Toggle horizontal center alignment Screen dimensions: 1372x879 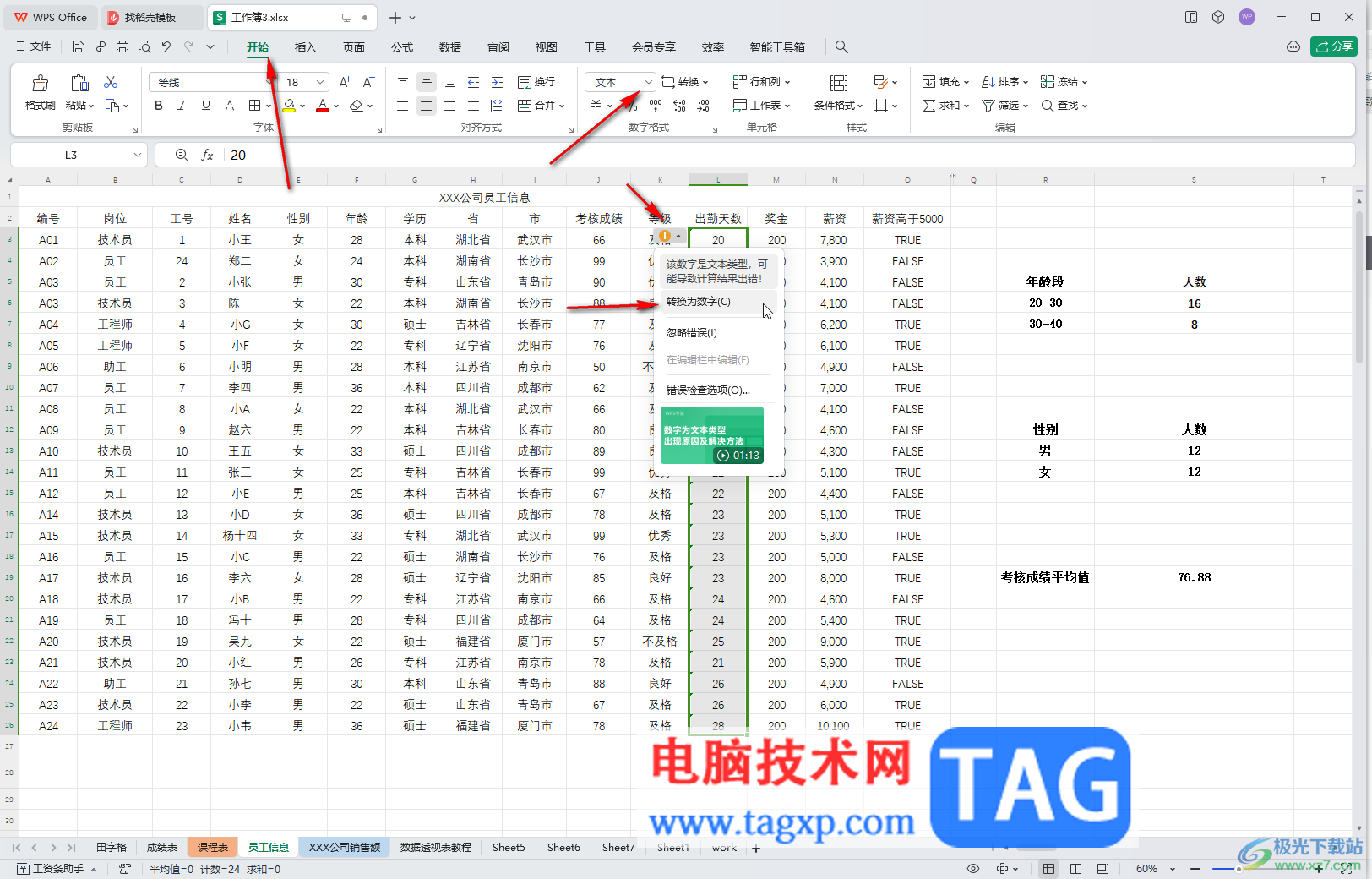point(427,106)
